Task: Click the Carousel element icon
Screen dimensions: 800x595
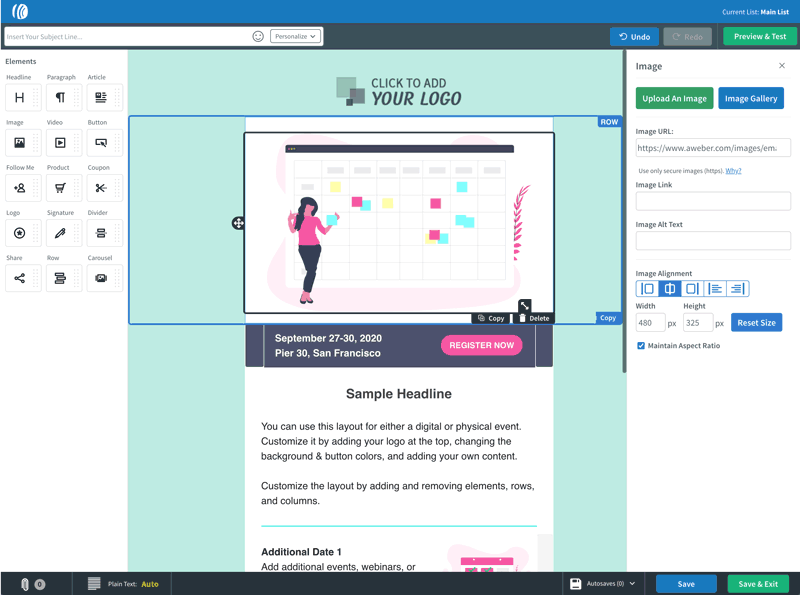Action: click(101, 278)
